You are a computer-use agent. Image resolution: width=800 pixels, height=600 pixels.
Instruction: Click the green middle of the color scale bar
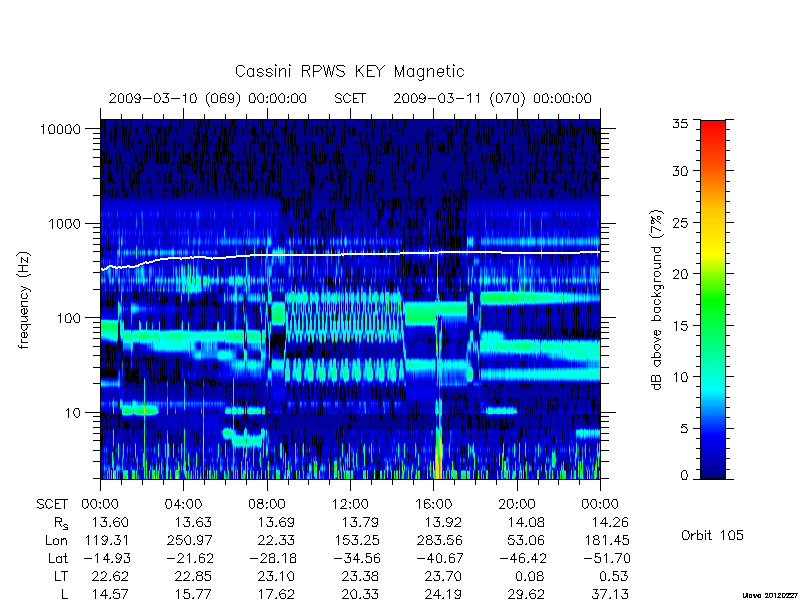(713, 300)
